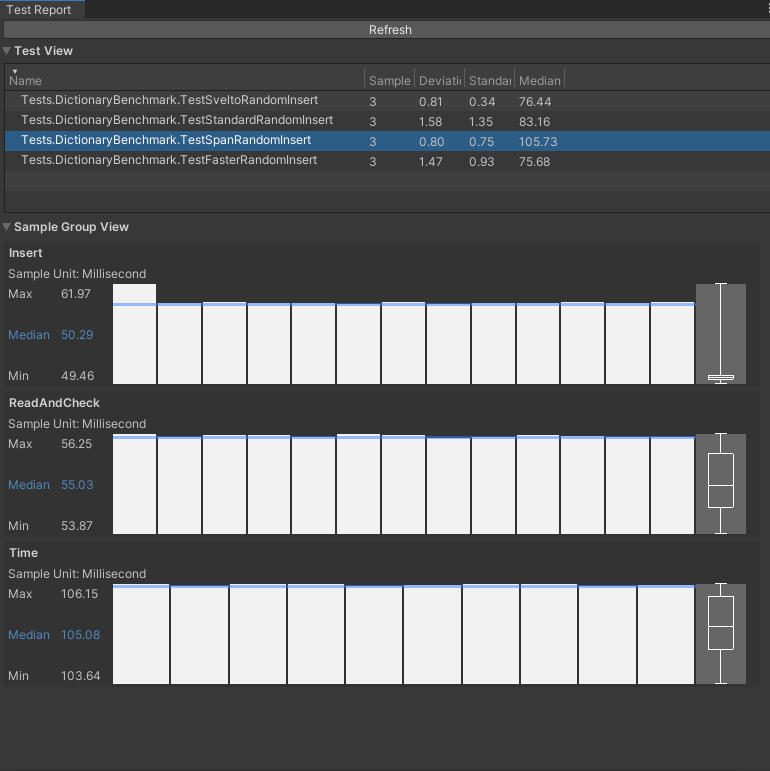Click the ReadAndCheck chart box plot
Image resolution: width=770 pixels, height=771 pixels.
(x=721, y=484)
